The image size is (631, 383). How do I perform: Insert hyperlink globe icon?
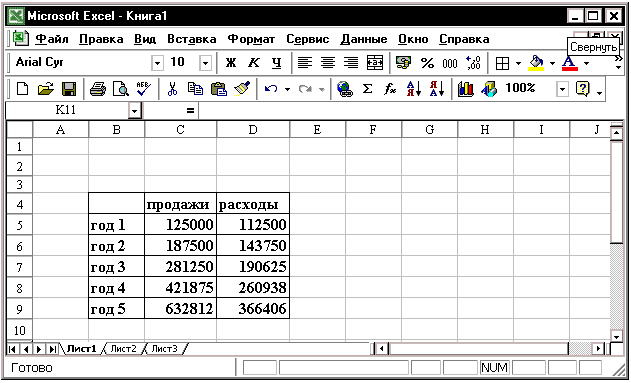344,89
